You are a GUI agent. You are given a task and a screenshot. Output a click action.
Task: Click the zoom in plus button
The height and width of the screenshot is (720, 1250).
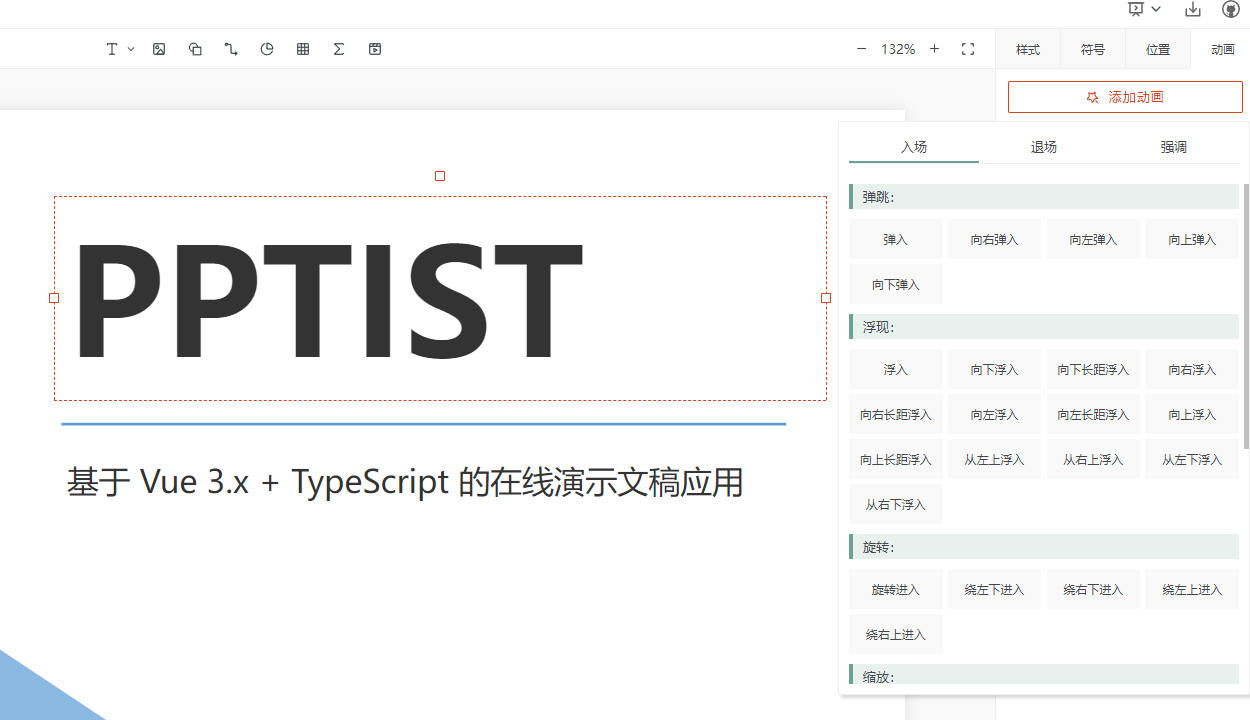(934, 49)
